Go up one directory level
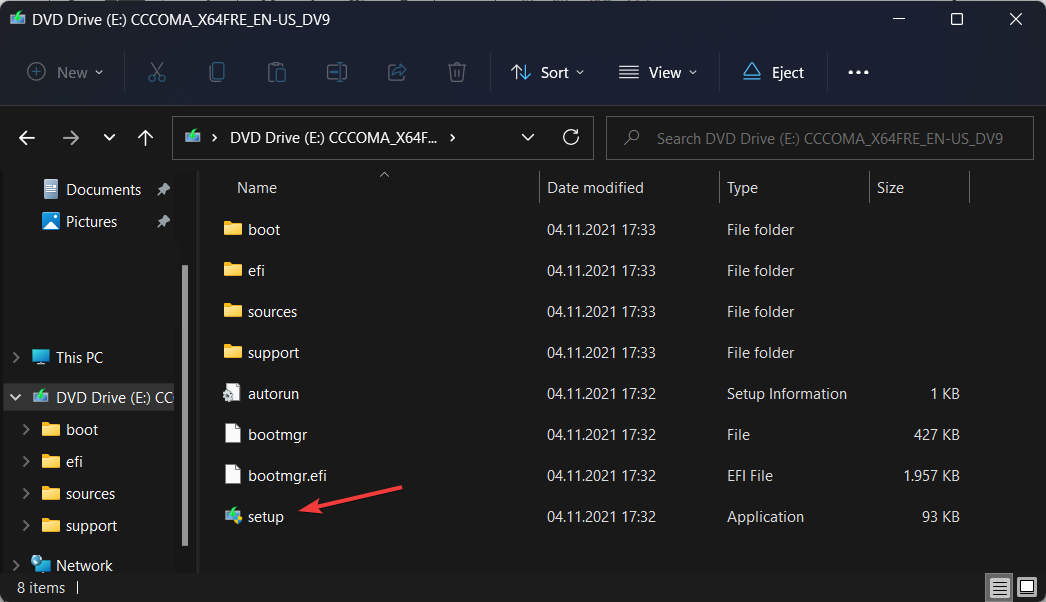Viewport: 1046px width, 602px height. (x=145, y=138)
